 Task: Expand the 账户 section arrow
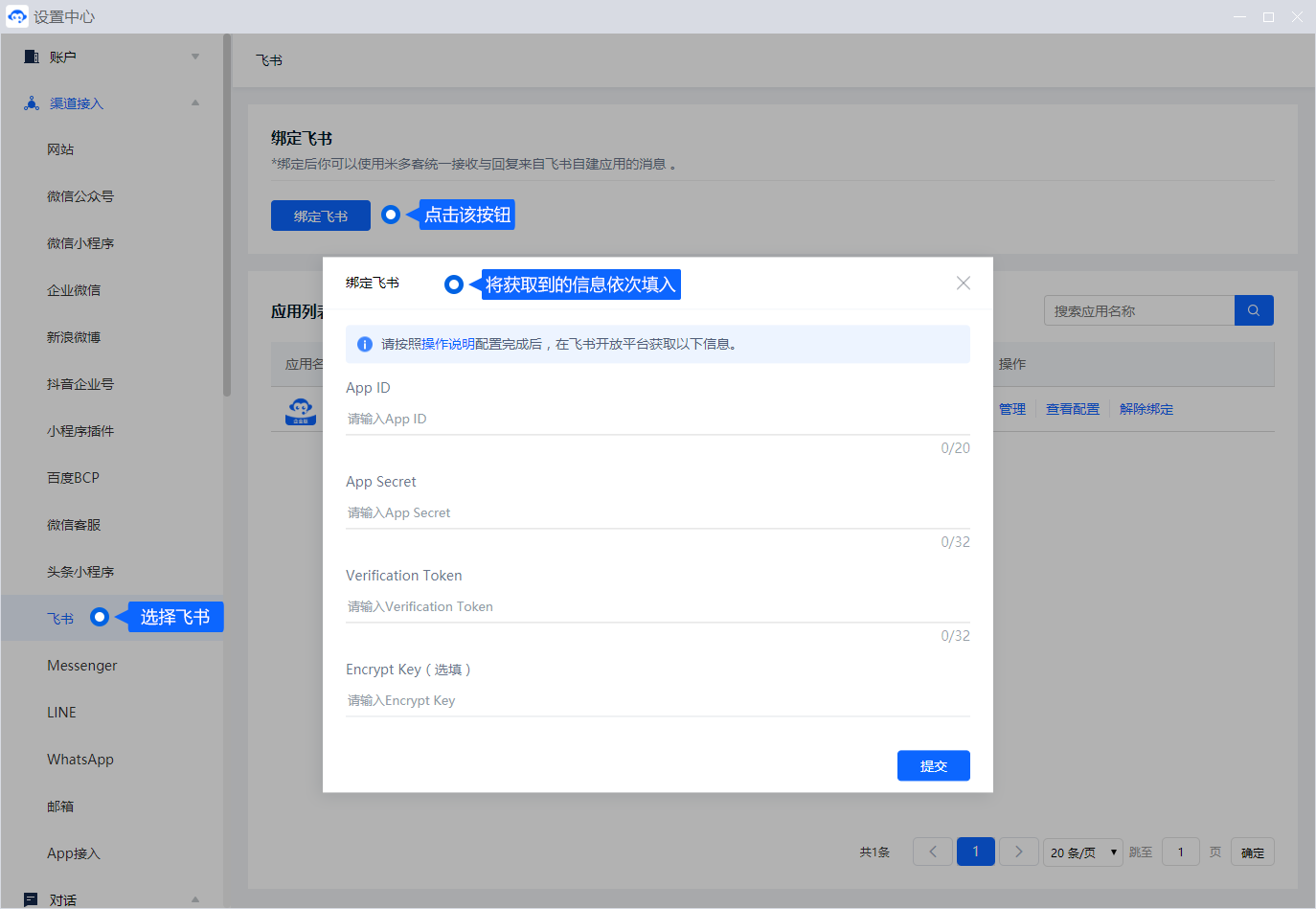(x=195, y=57)
